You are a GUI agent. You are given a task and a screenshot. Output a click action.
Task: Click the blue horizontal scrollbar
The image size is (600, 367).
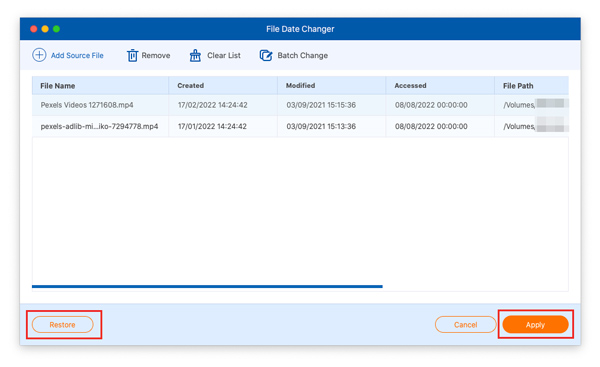pyautogui.click(x=207, y=286)
